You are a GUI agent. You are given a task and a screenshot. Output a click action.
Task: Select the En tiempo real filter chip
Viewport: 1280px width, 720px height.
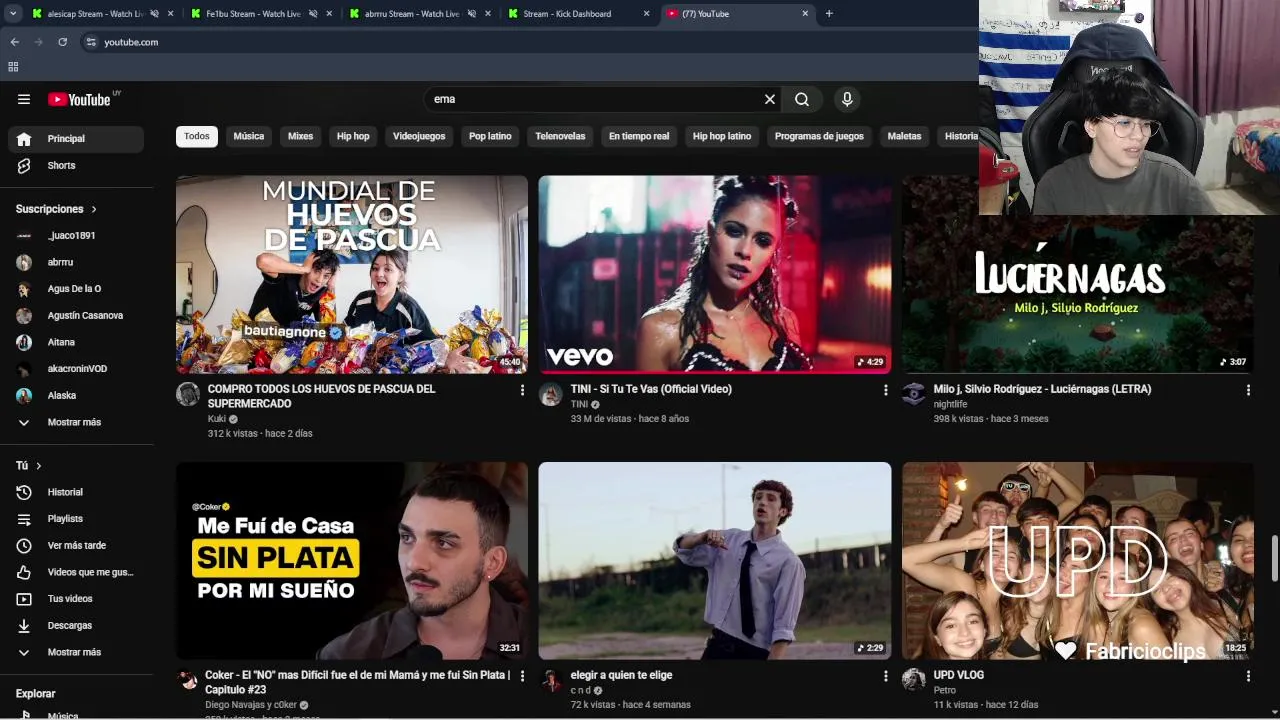[x=639, y=136]
